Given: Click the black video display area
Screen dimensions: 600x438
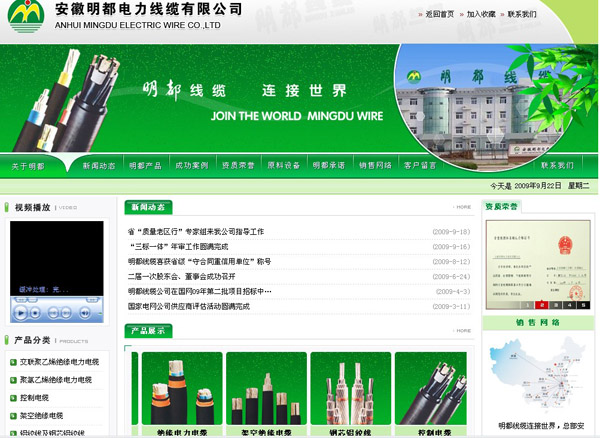Looking at the screenshot, I should [57, 258].
